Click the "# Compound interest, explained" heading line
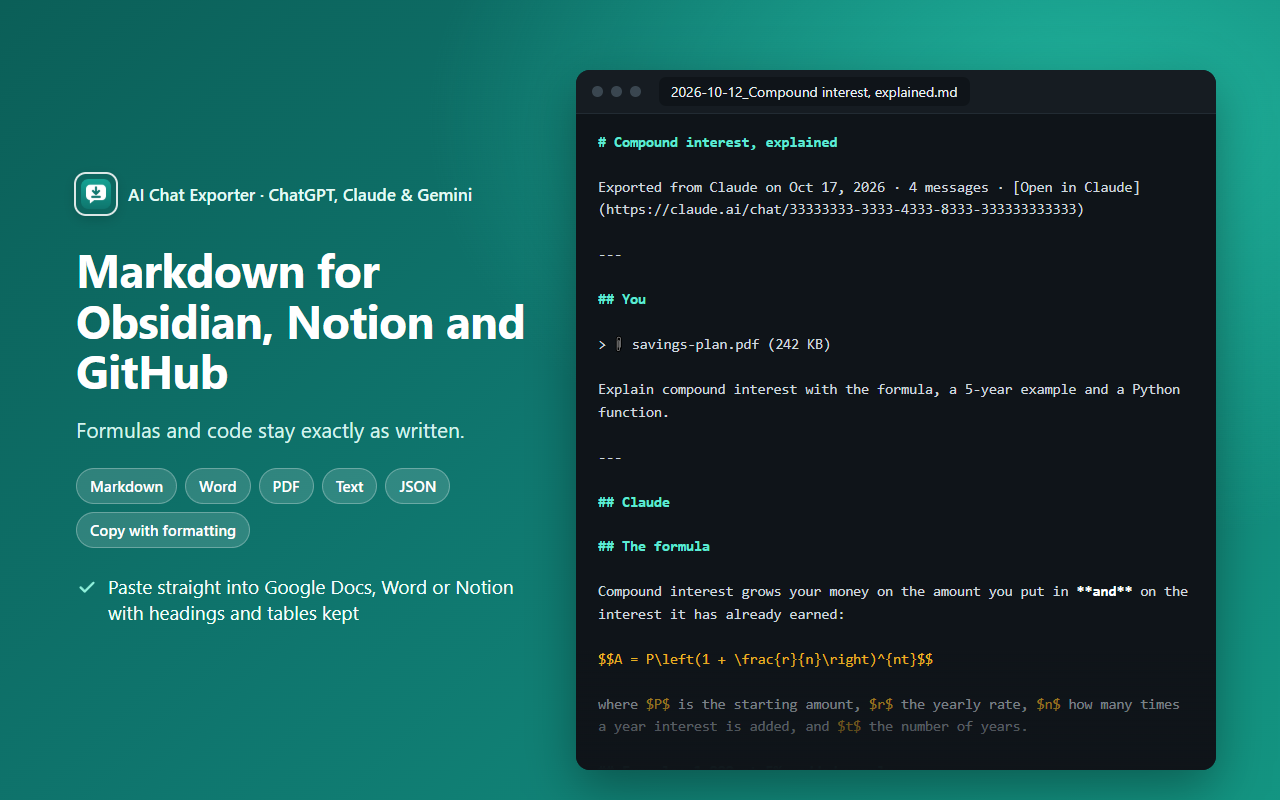 718,143
